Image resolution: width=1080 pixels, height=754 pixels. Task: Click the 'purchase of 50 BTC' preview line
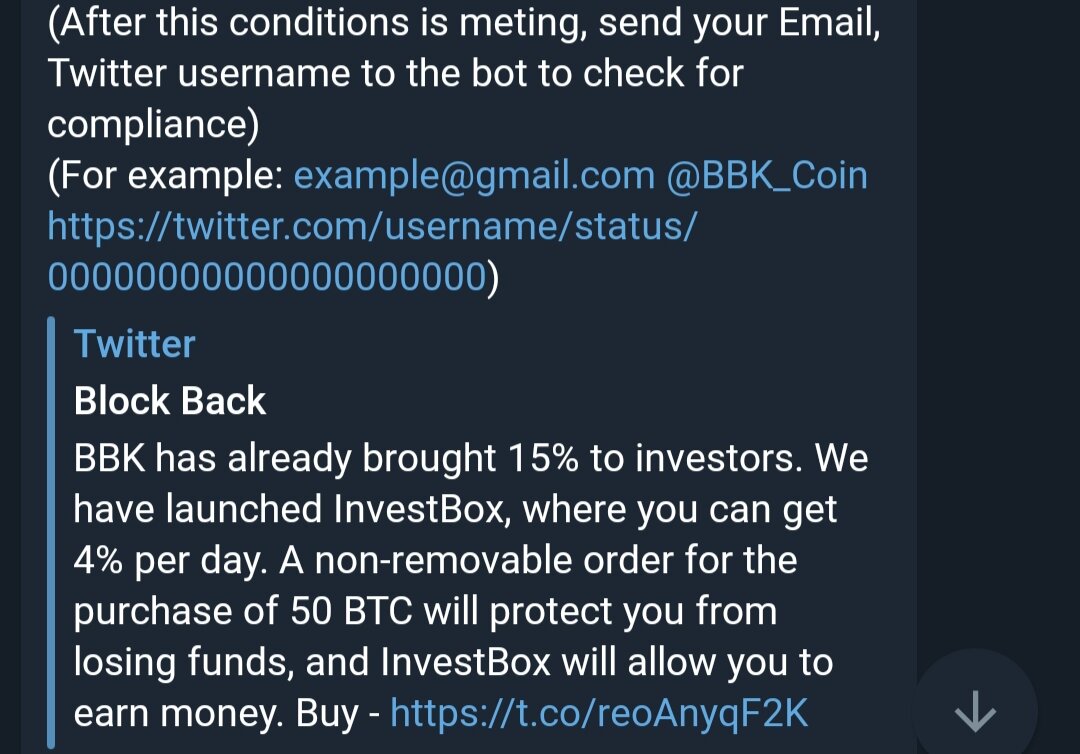(x=425, y=611)
